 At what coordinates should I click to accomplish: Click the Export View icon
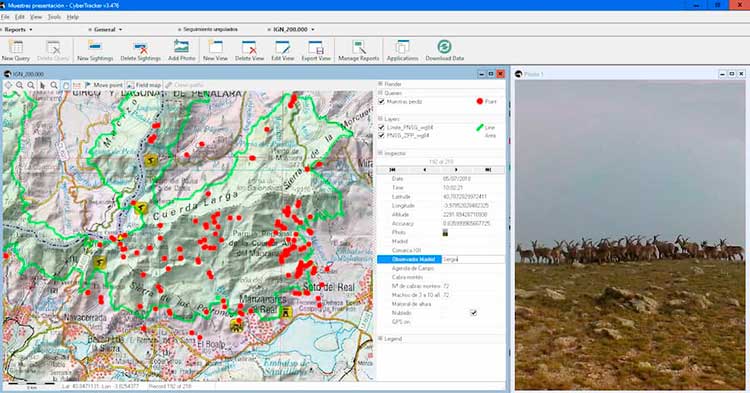click(x=316, y=47)
